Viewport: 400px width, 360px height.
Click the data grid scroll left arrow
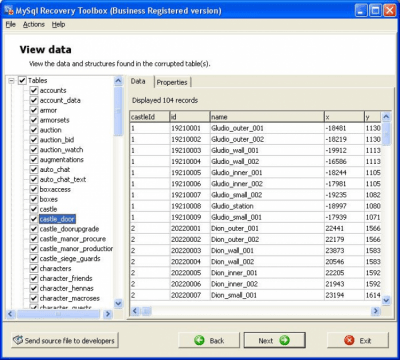[x=135, y=311]
